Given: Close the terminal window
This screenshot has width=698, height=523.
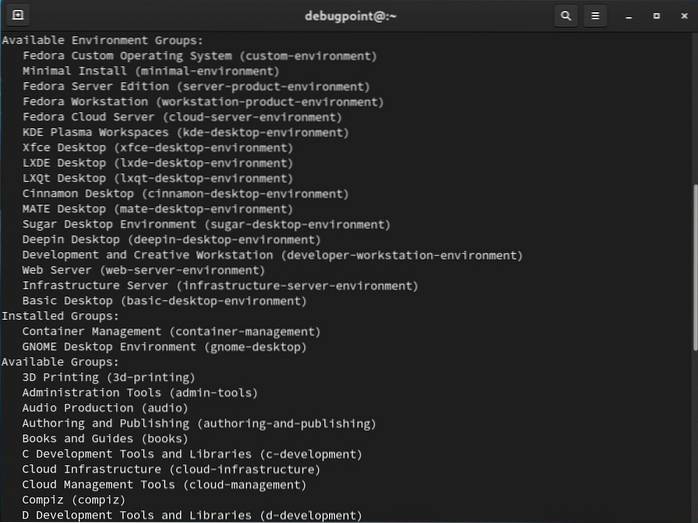Looking at the screenshot, I should click(683, 16).
